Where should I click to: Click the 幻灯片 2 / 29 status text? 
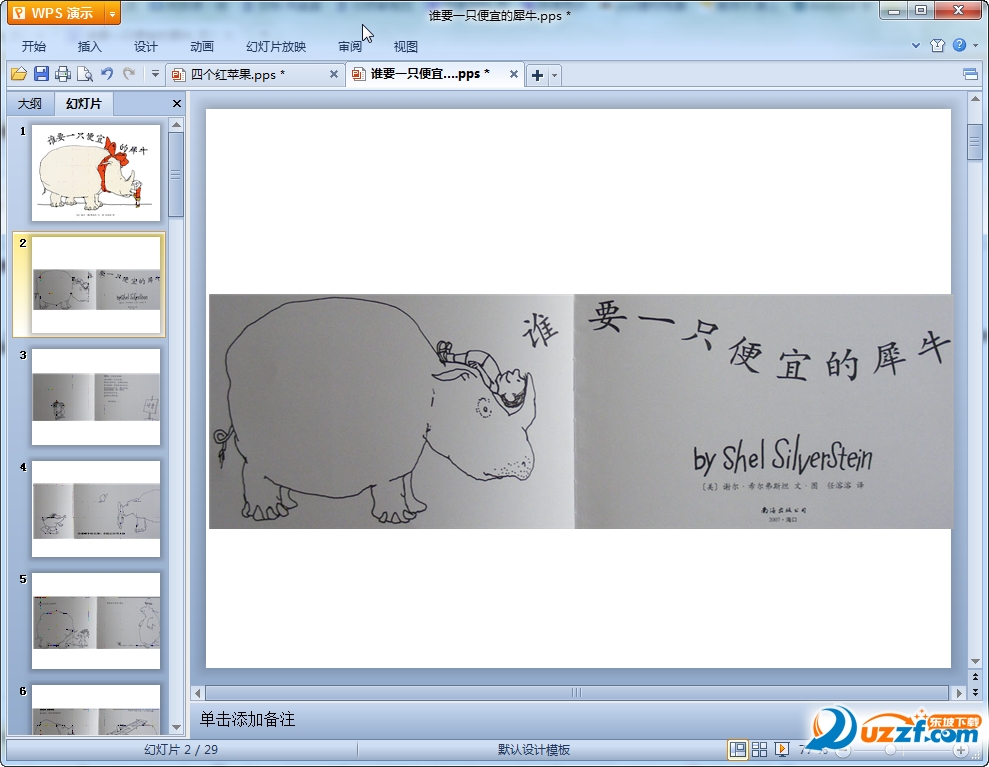181,750
